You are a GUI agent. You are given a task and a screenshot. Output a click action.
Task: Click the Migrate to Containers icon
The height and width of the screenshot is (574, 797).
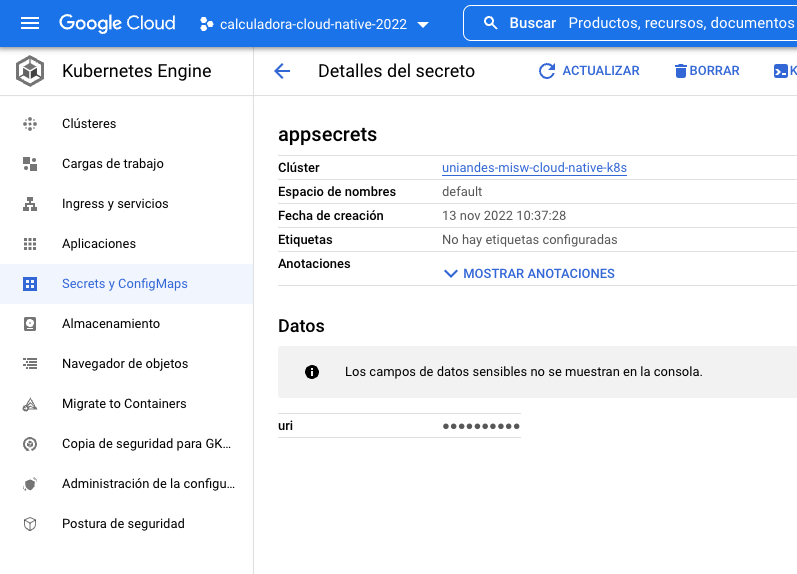coord(30,404)
